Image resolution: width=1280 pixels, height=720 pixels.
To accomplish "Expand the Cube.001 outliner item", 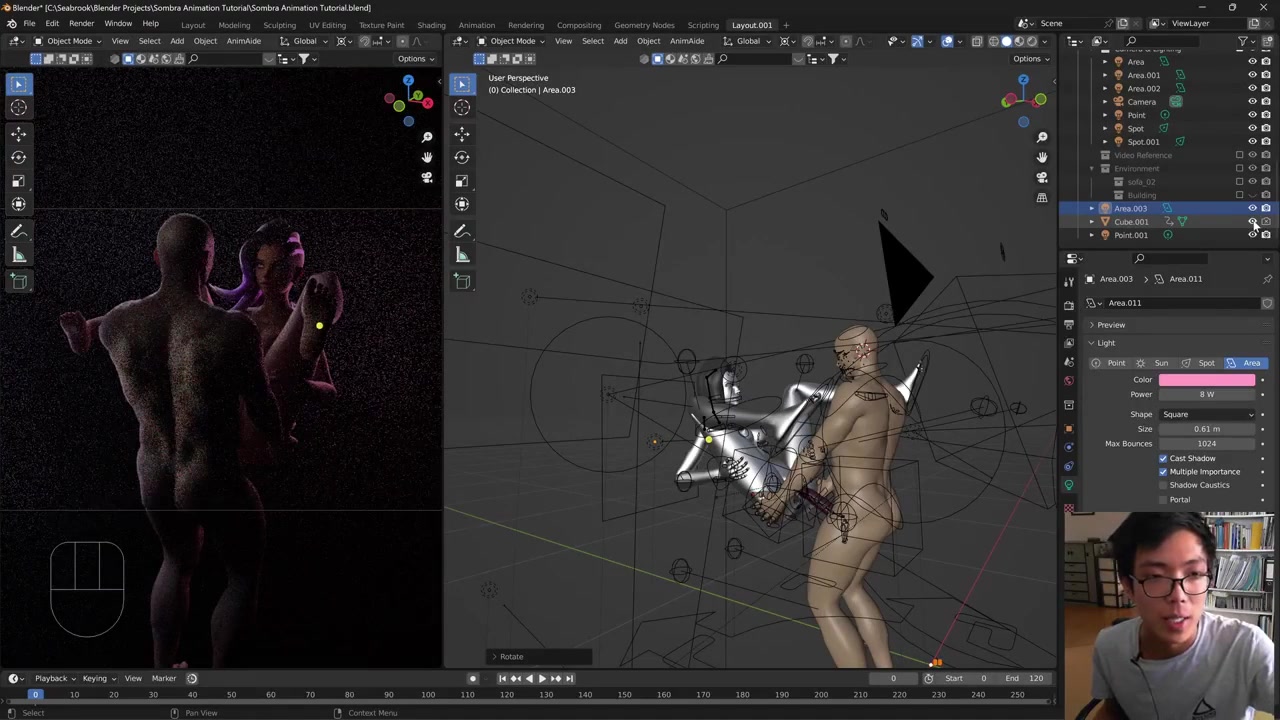I will (1092, 222).
